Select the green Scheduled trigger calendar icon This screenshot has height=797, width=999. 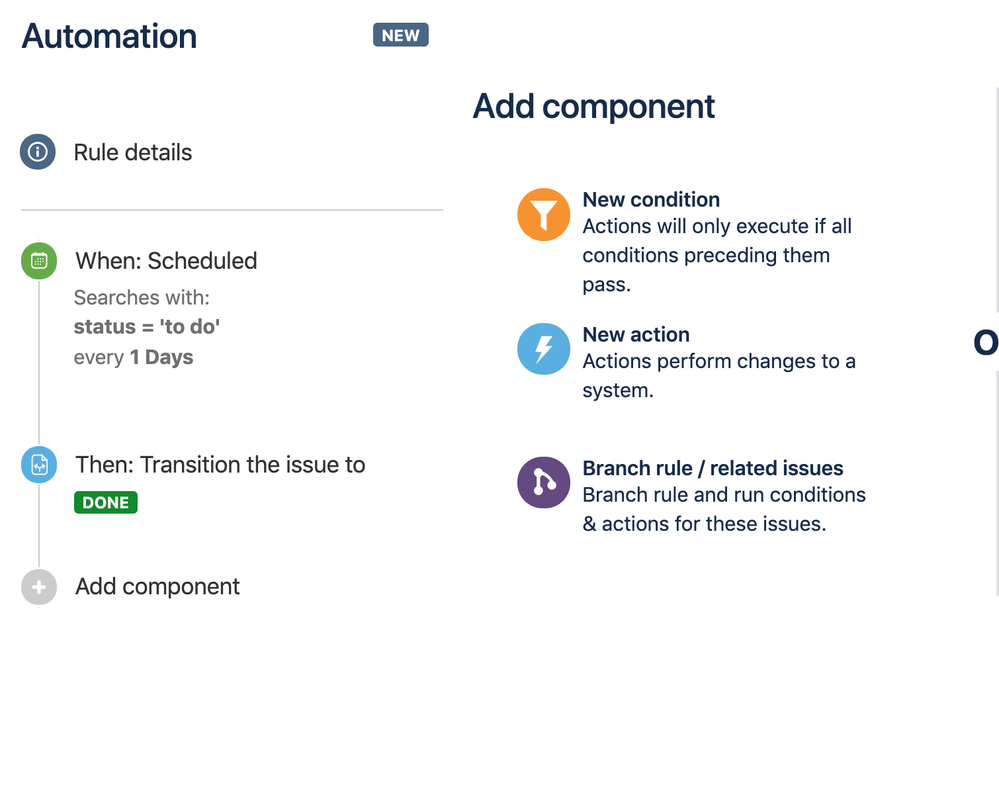point(38,261)
